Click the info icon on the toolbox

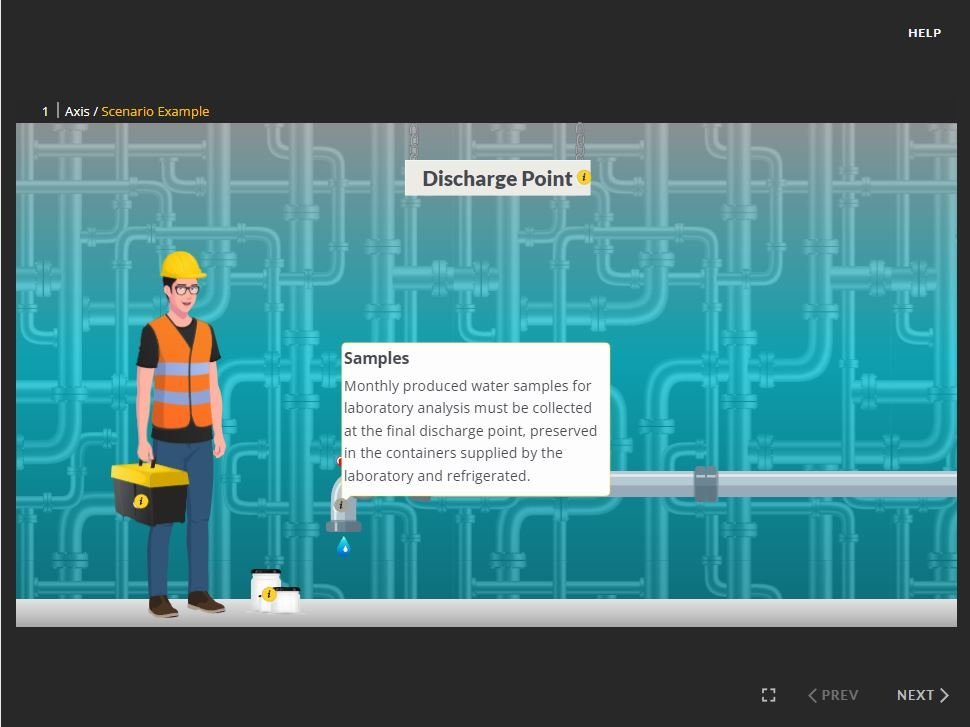pos(140,501)
